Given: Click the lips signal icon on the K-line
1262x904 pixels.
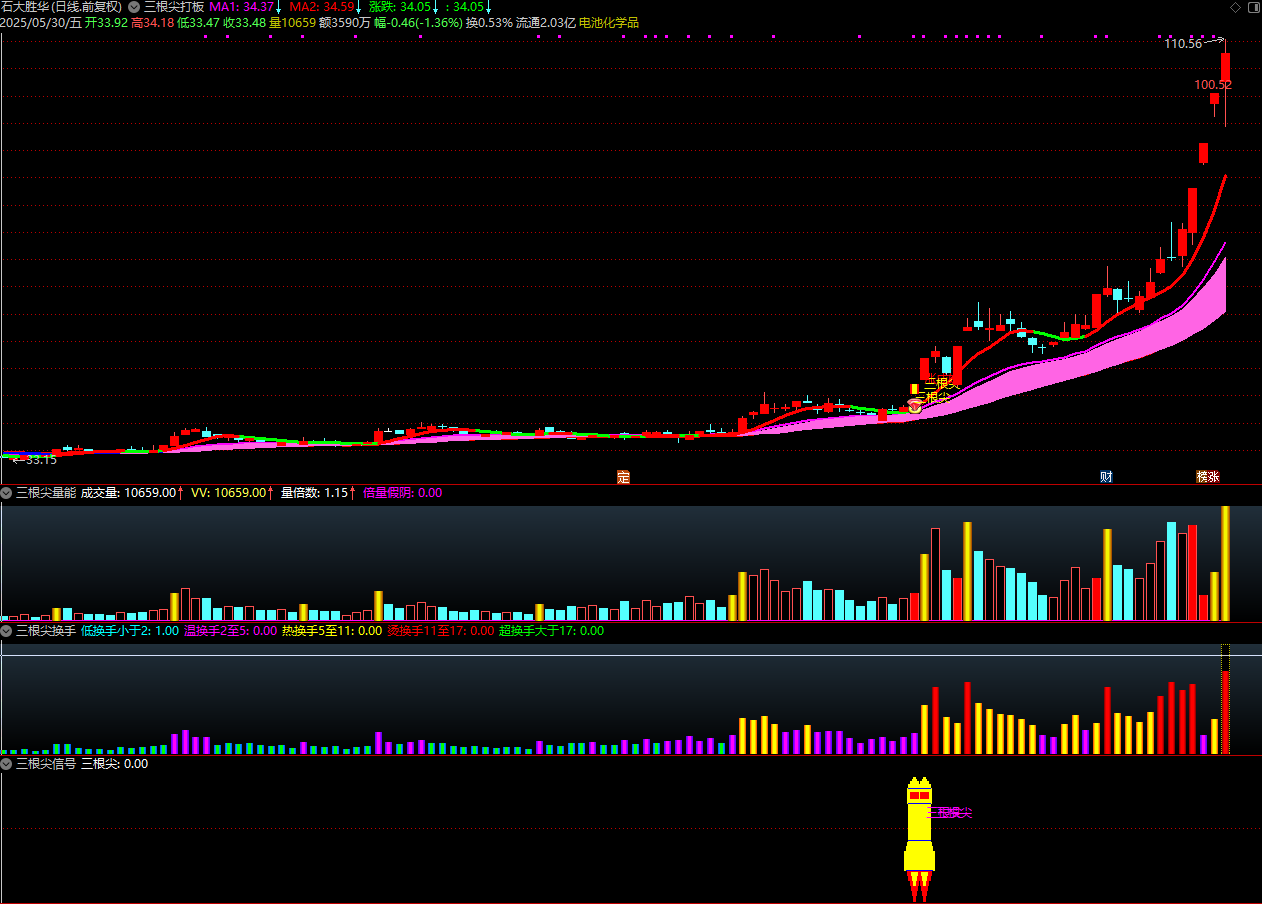Looking at the screenshot, I should click(914, 406).
